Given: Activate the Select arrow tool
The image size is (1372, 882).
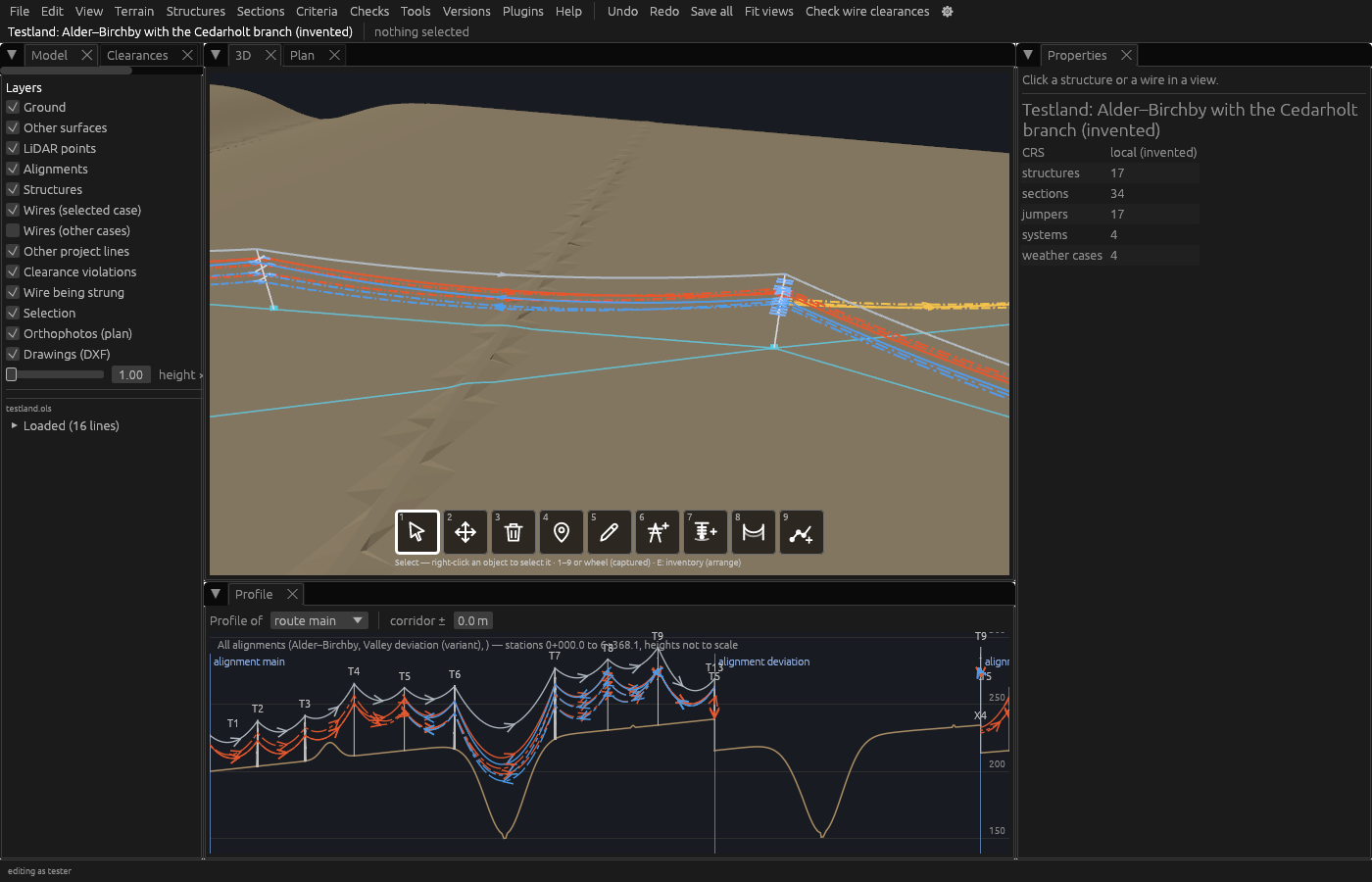Looking at the screenshot, I should click(x=416, y=532).
